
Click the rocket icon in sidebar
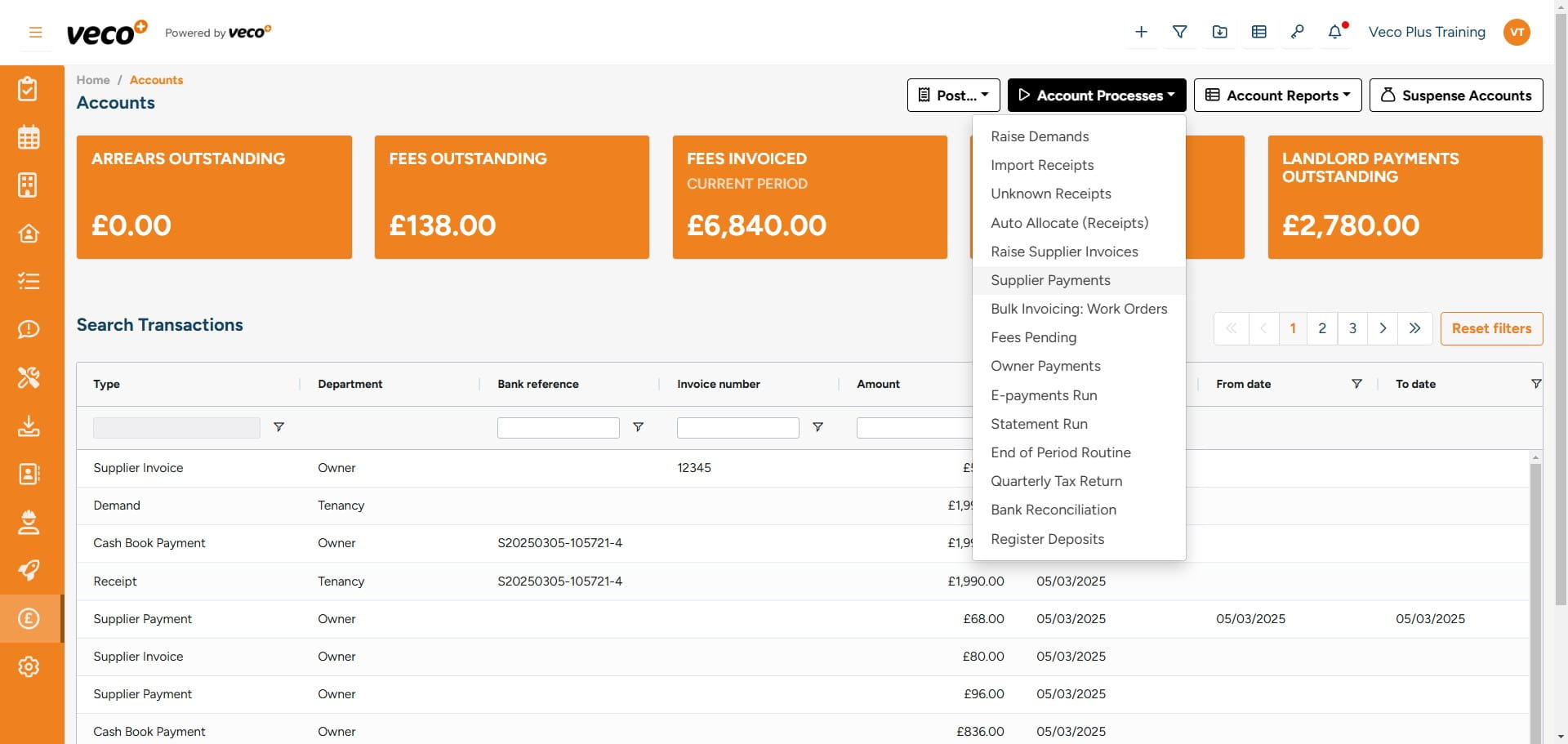point(29,570)
